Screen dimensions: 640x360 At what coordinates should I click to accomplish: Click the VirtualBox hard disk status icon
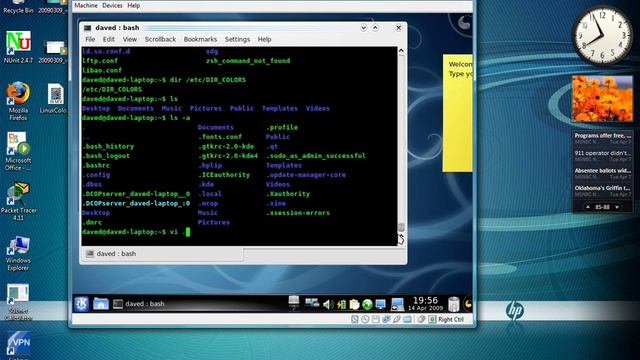pos(355,320)
